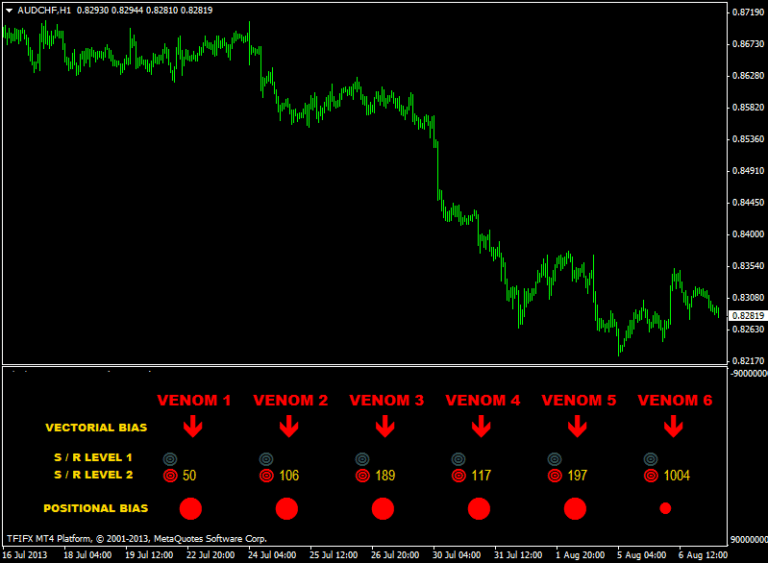
Task: Click the VECTORIAL BIAS label
Action: pyautogui.click(x=96, y=428)
